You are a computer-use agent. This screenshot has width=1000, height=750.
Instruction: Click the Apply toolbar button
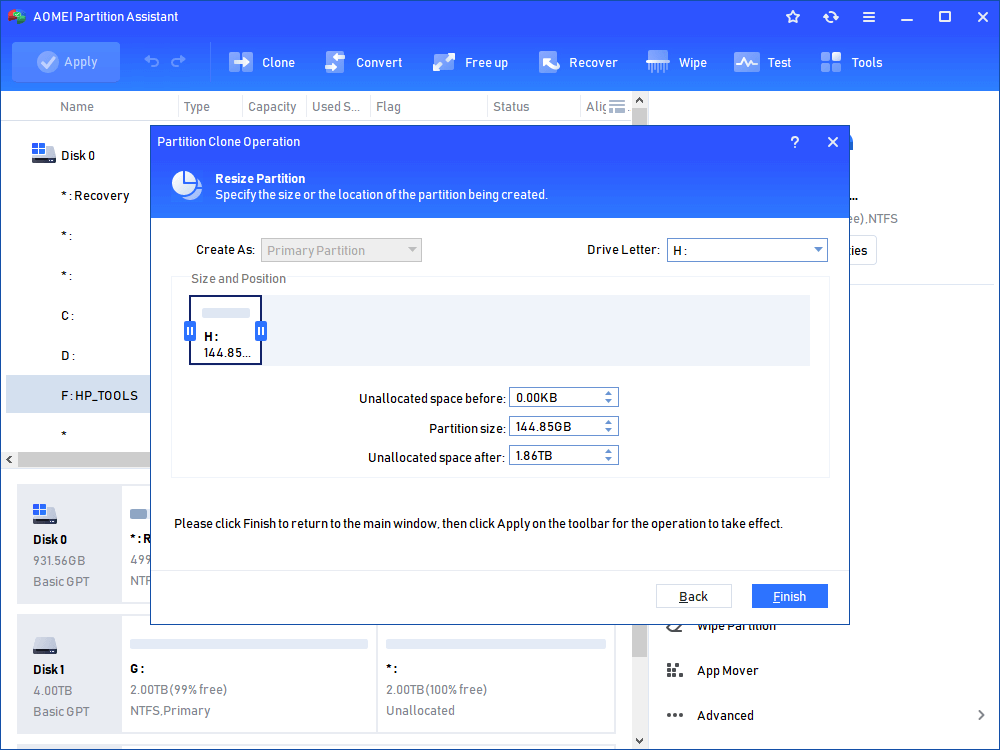tap(66, 62)
